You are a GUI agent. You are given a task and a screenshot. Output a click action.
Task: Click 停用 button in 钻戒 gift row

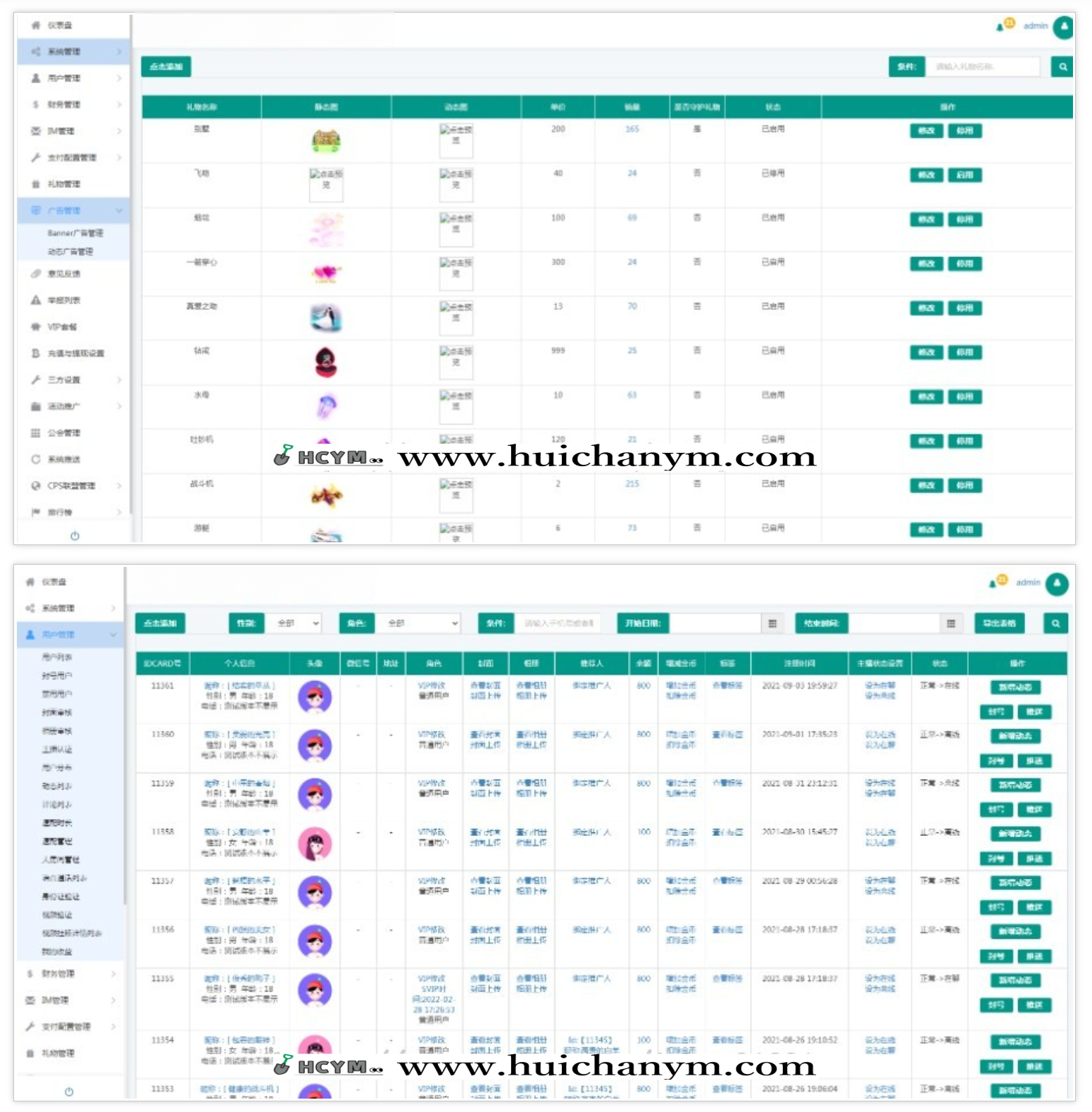point(965,353)
